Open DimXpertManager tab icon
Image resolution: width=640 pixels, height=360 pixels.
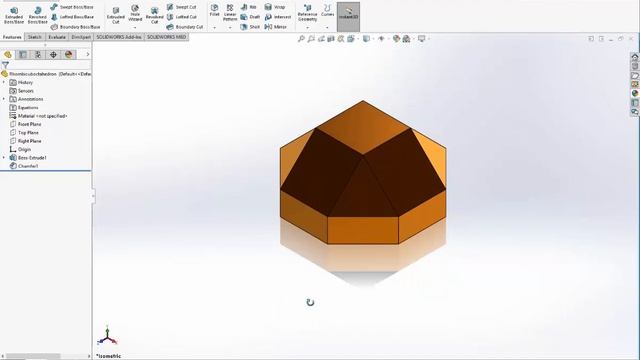(53, 54)
